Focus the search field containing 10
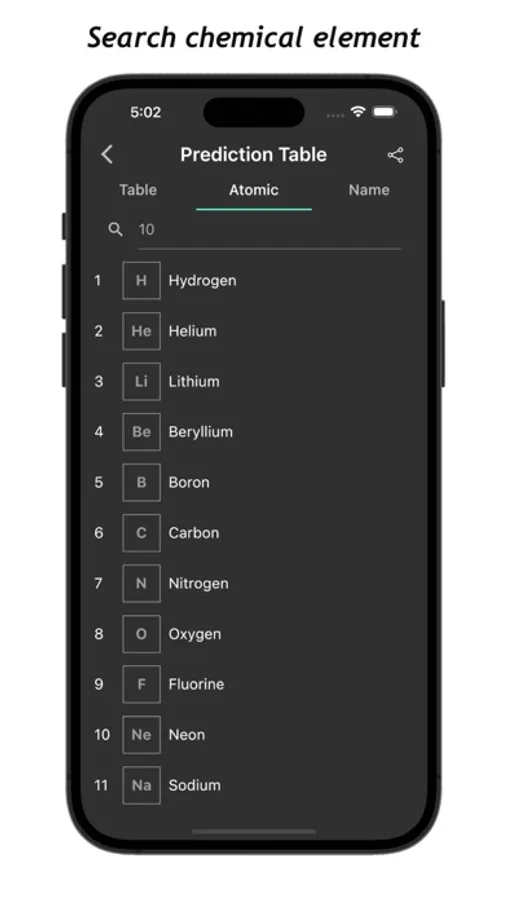 pyautogui.click(x=269, y=230)
